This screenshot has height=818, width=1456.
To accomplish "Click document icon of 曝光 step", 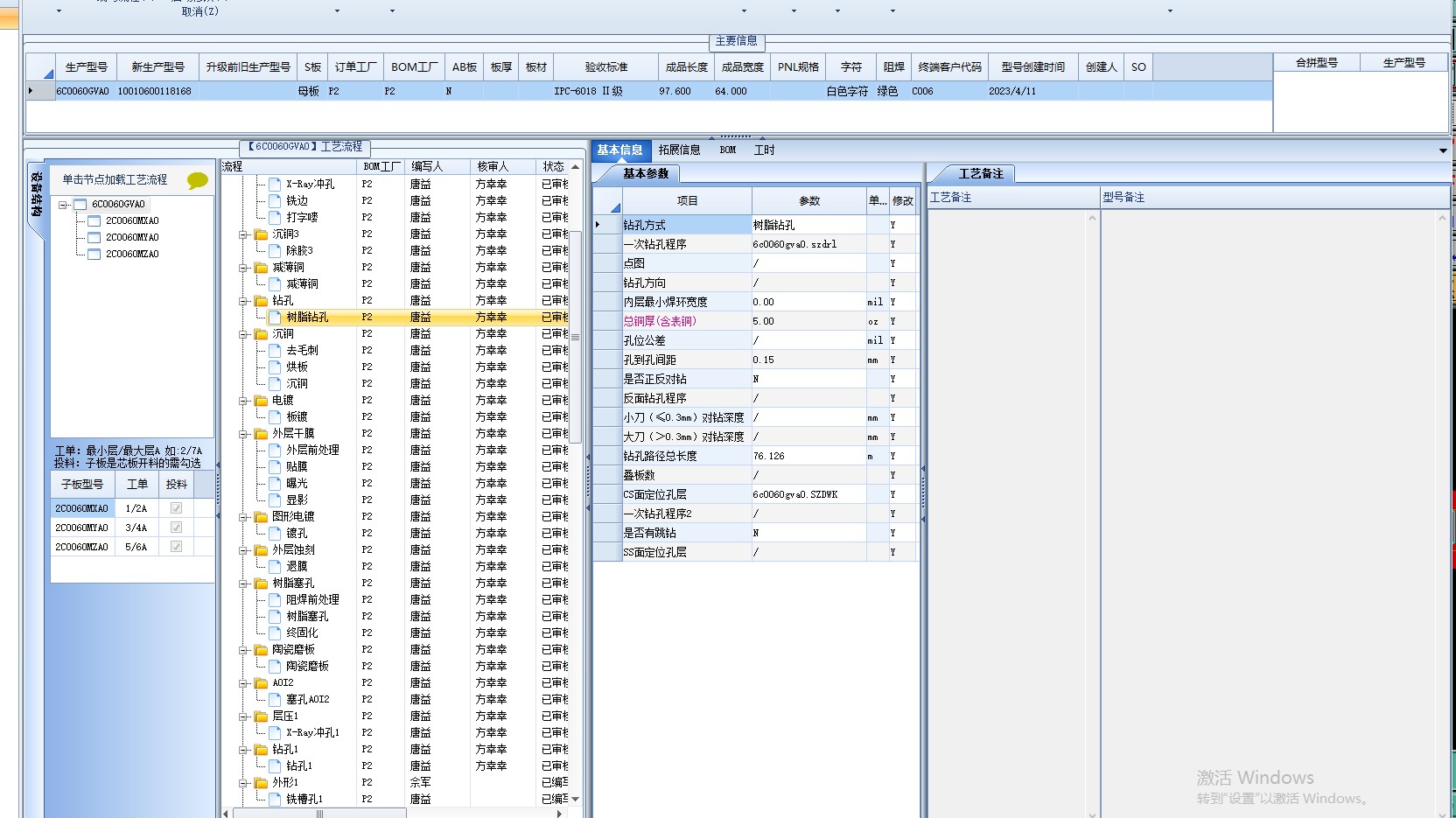I will coord(275,484).
